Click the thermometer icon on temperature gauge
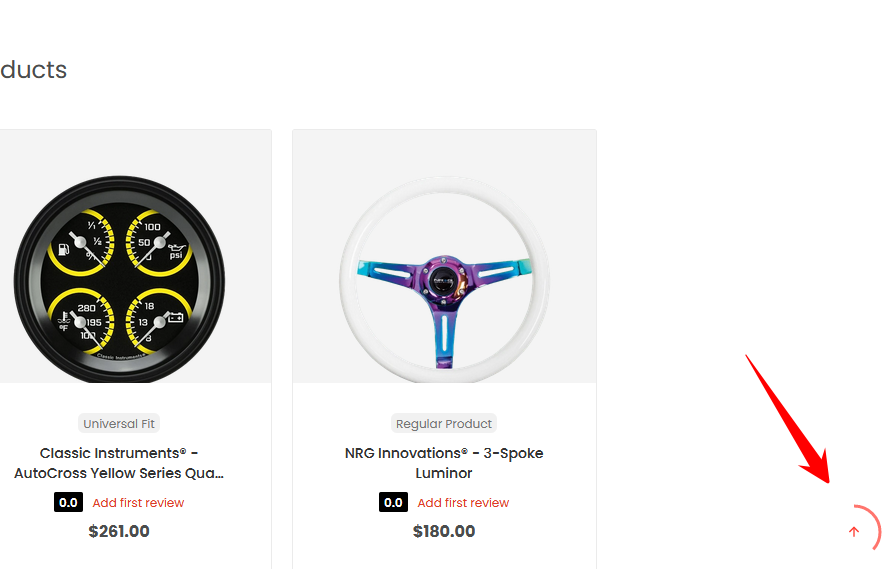 [x=65, y=323]
